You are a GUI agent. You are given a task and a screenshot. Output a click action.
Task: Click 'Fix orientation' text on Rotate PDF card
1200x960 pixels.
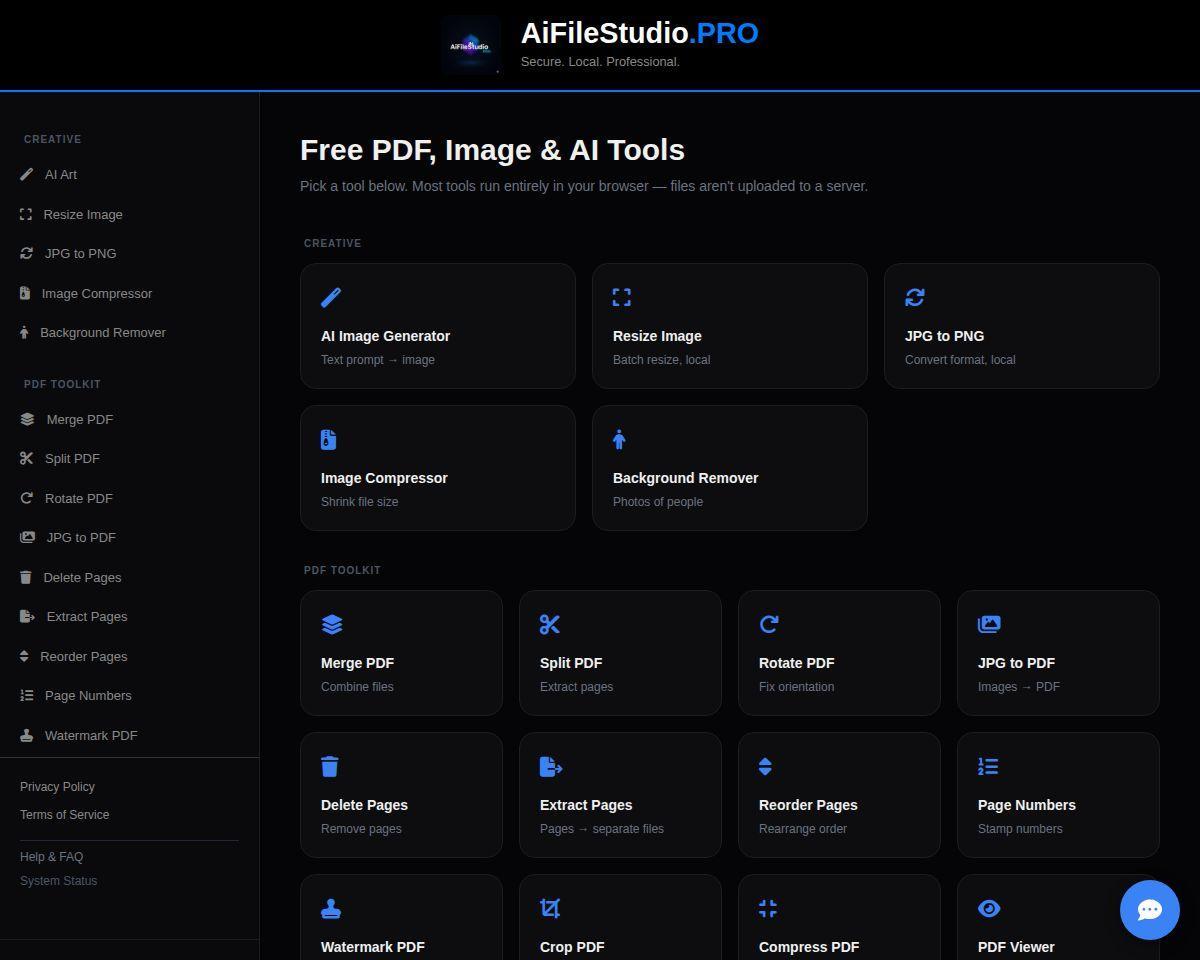click(x=797, y=687)
